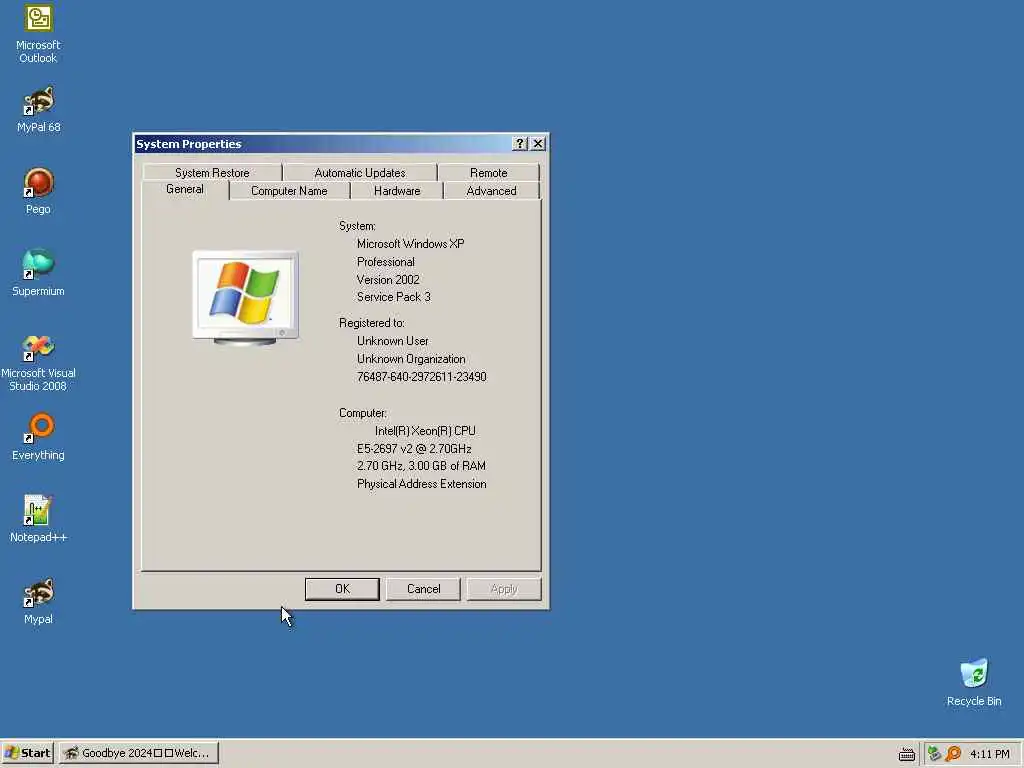Click the on-screen keyboard tray icon
Image resolution: width=1024 pixels, height=768 pixels.
pos(906,754)
